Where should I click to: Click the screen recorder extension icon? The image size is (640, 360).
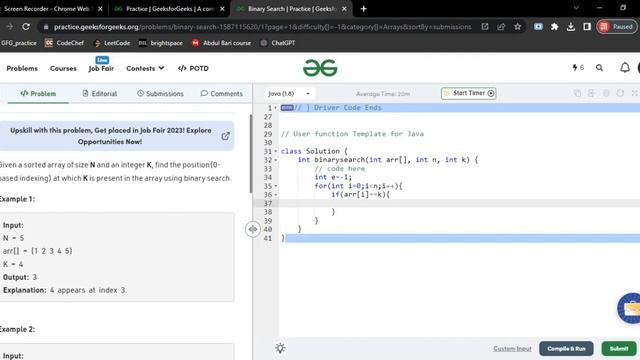click(x=538, y=27)
